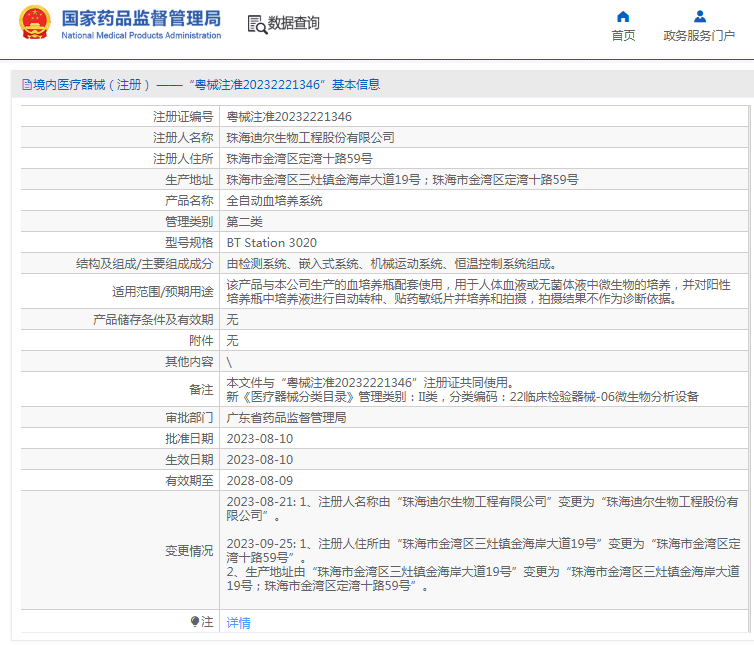The height and width of the screenshot is (645, 754).
Task: Select the 2023-08-21 change entry text
Action: click(483, 509)
